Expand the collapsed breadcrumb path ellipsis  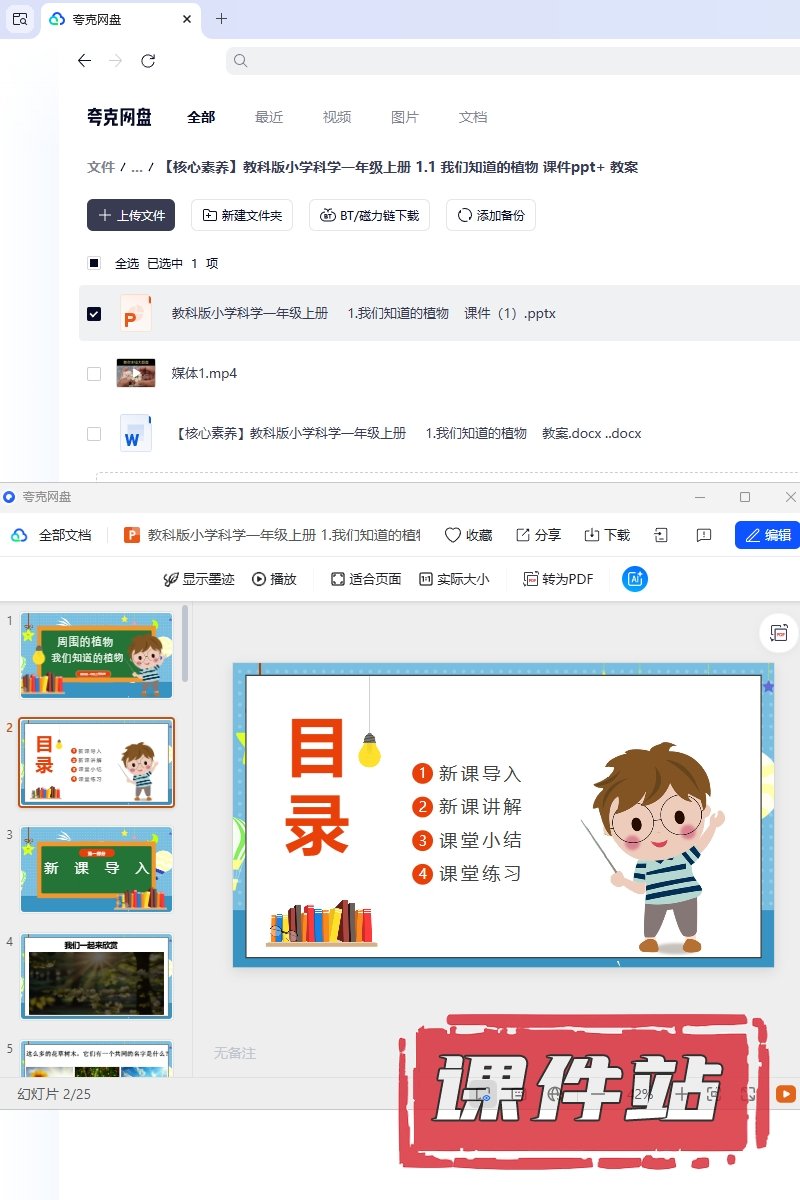(x=137, y=167)
